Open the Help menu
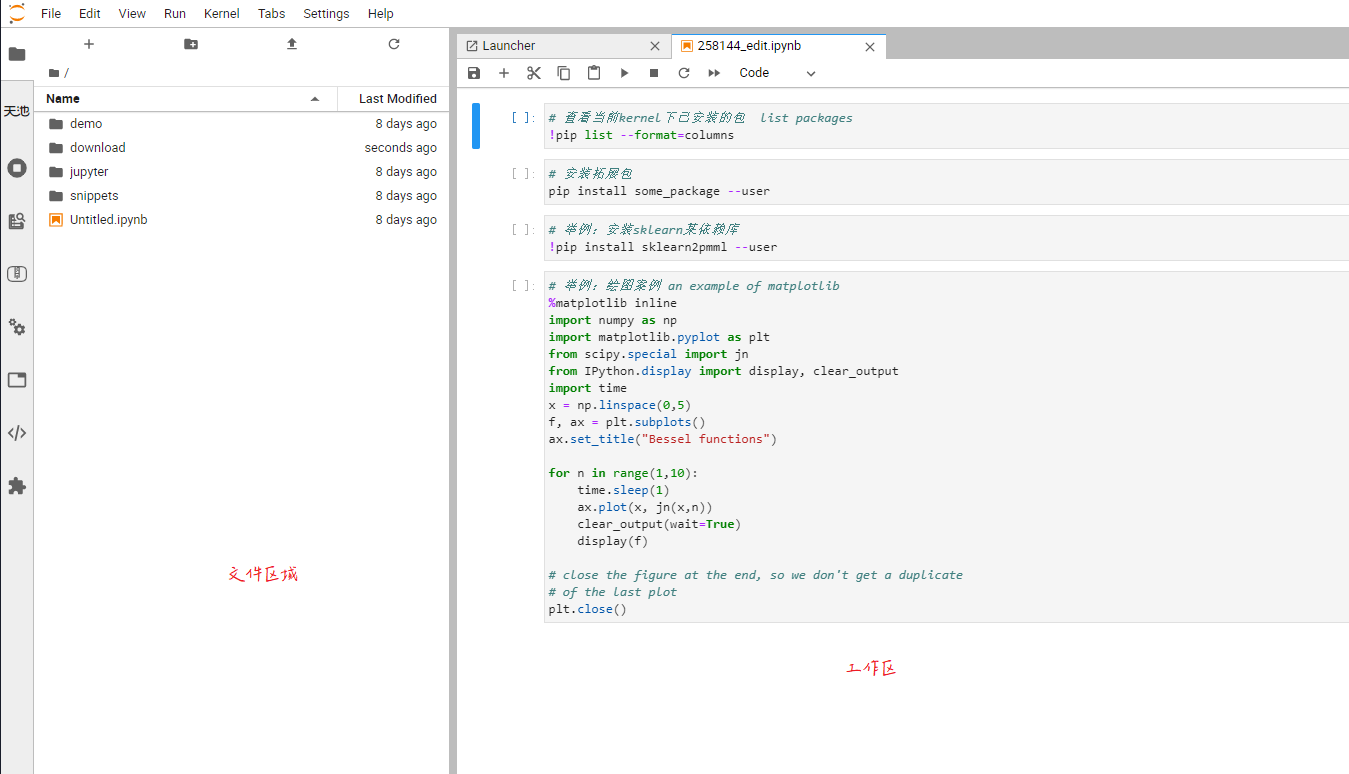1349x774 pixels. [380, 14]
